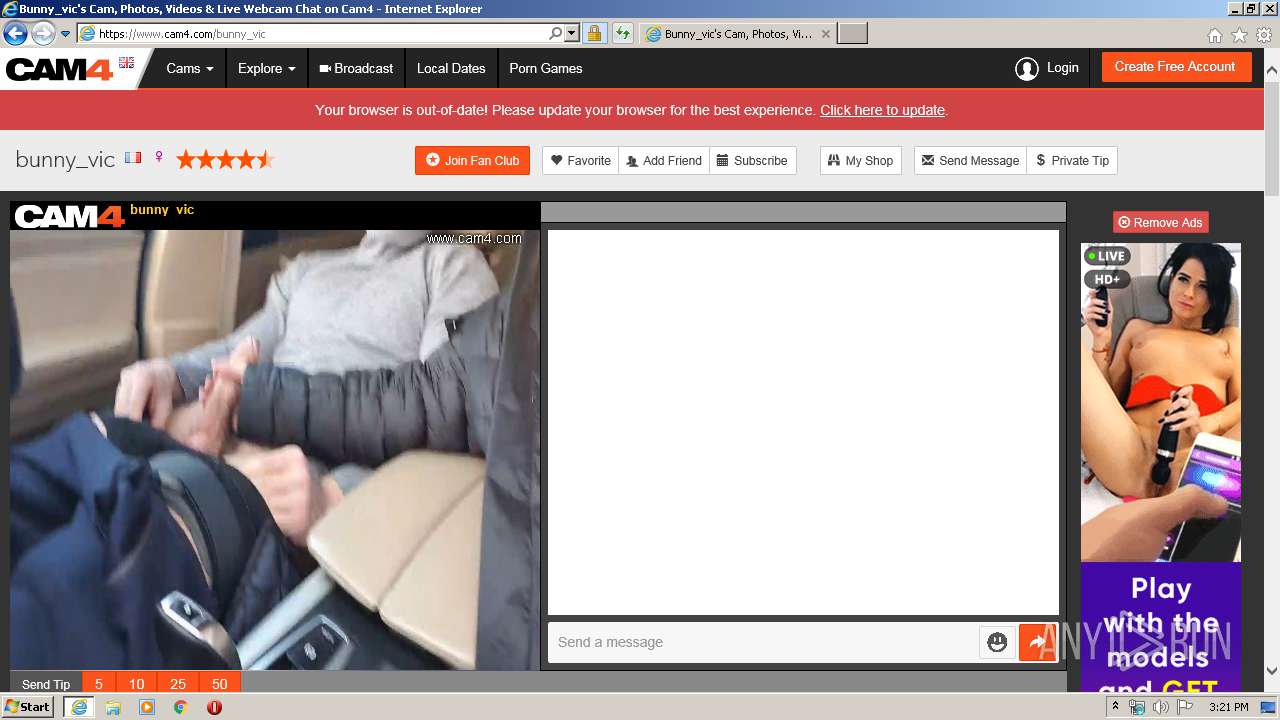Select the Bunny_vic's Cam browser tab
Image resolution: width=1280 pixels, height=720 pixels.
pos(737,34)
